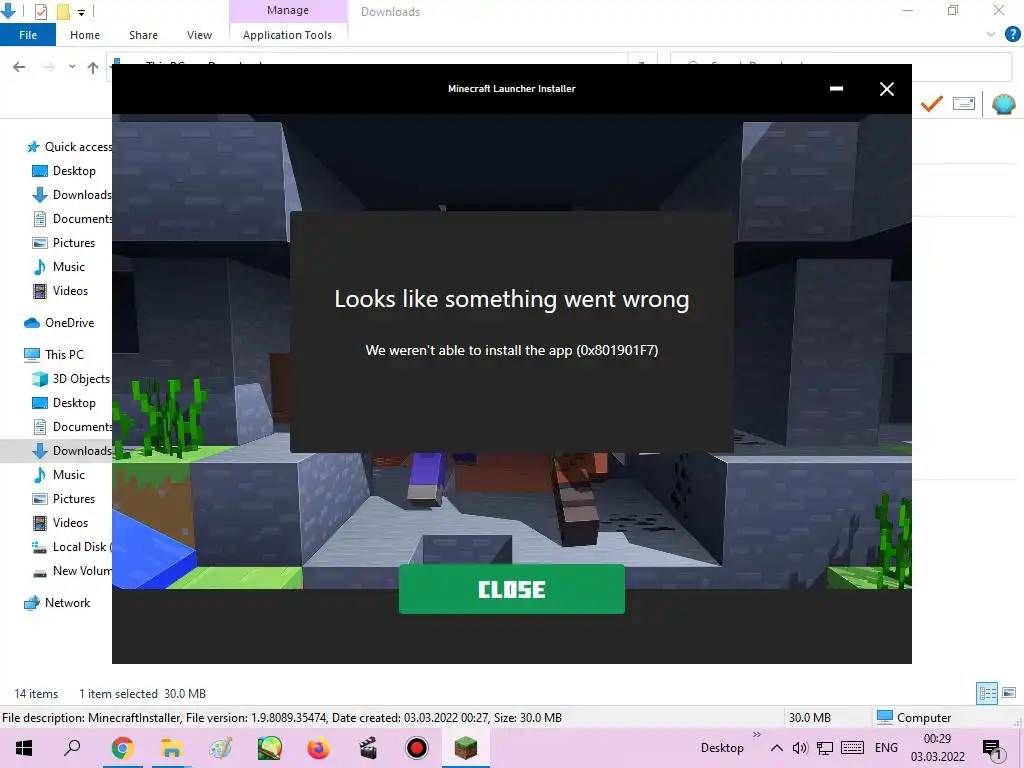Open Videos under Quick access

[60, 291]
